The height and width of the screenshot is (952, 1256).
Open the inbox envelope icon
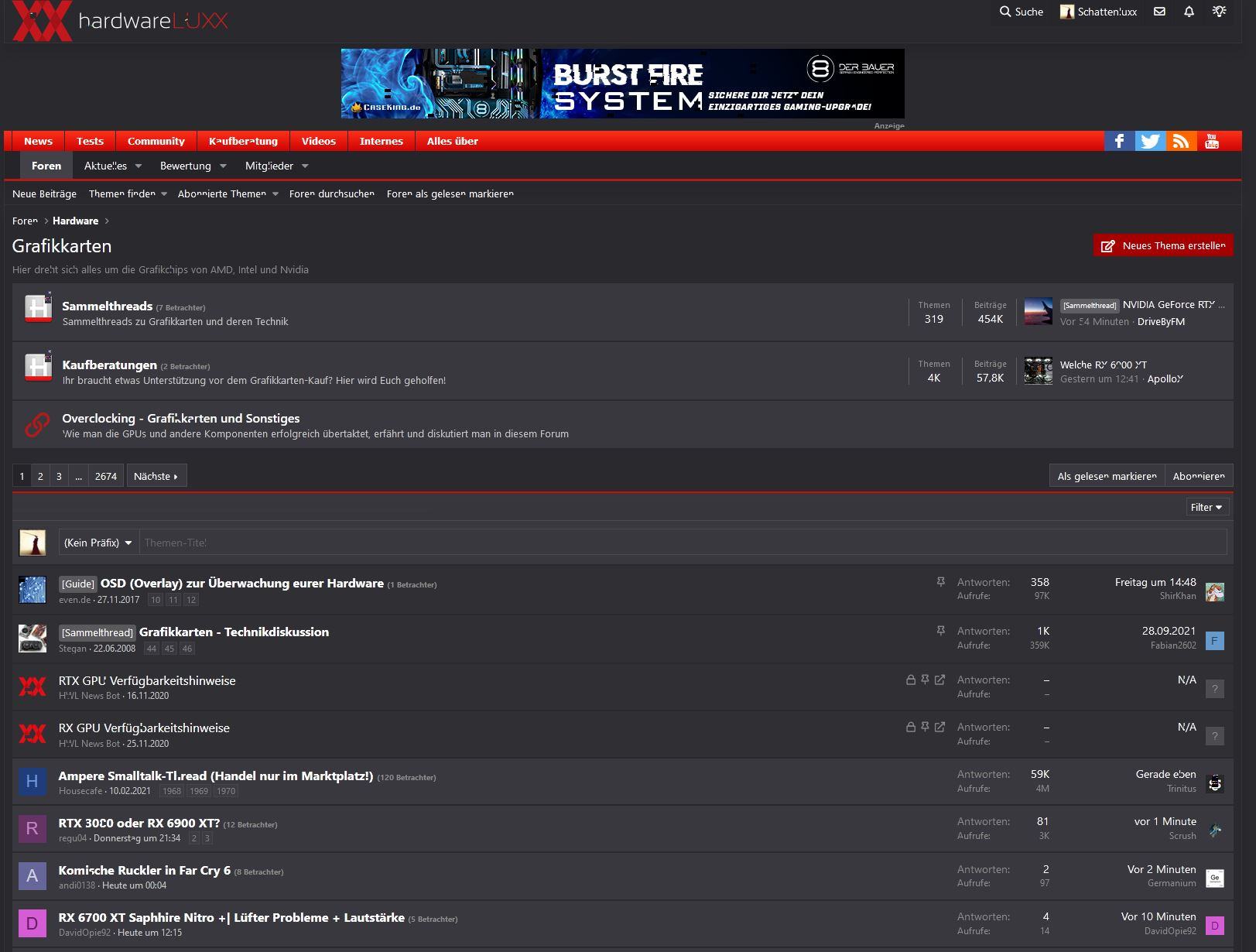1159,12
